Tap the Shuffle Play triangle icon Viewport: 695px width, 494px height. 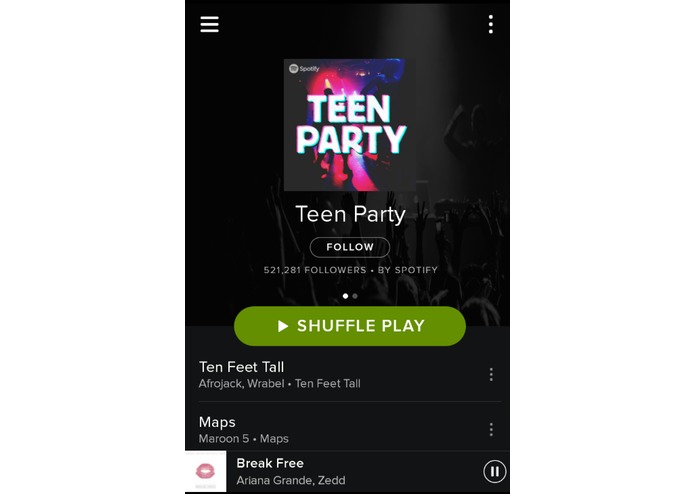pos(282,326)
